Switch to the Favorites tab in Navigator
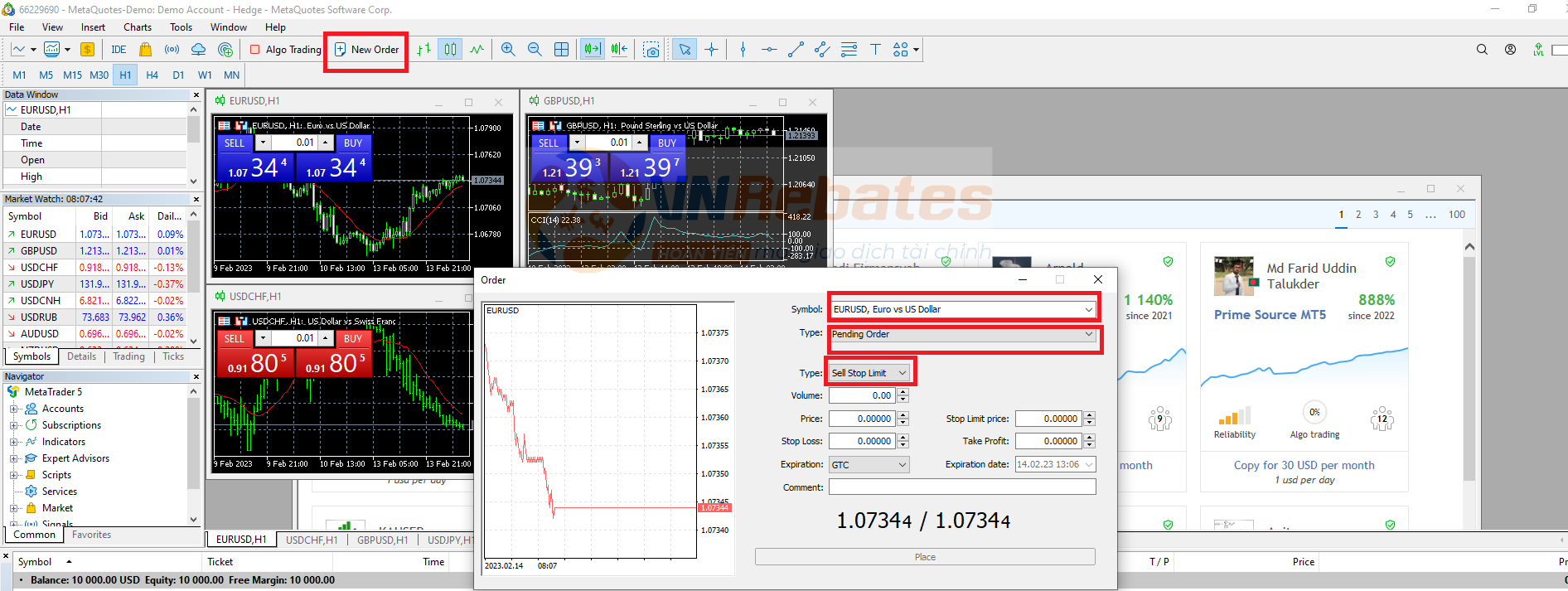The image size is (1568, 591). [91, 535]
